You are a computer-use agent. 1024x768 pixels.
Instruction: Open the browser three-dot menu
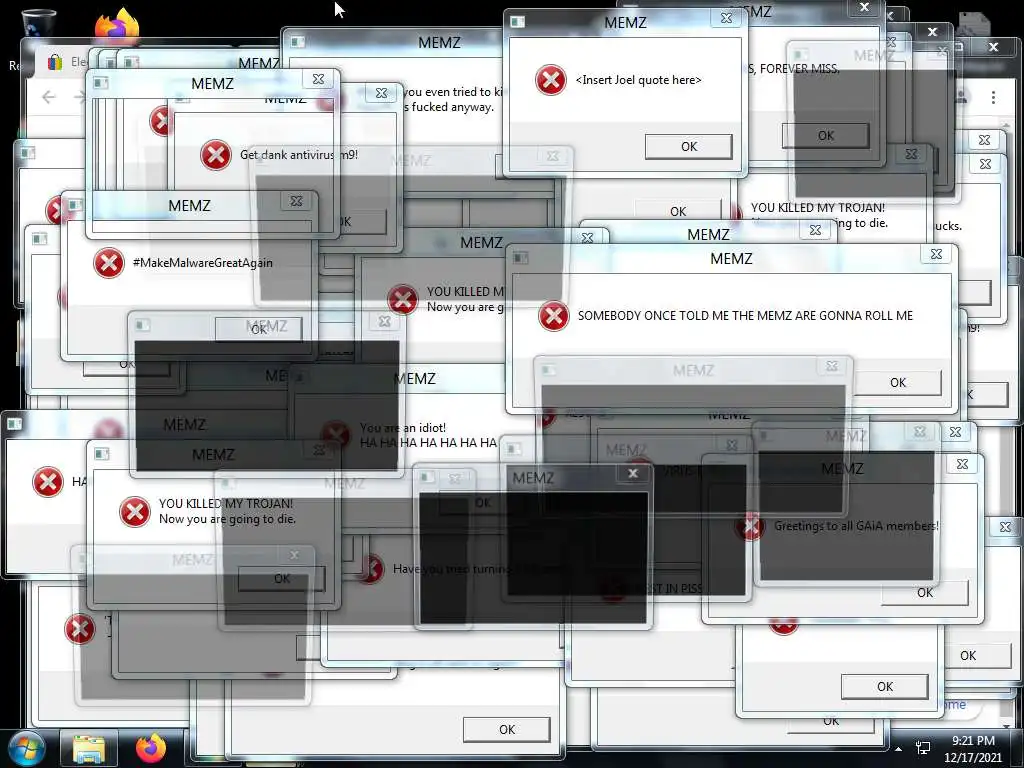coord(993,97)
